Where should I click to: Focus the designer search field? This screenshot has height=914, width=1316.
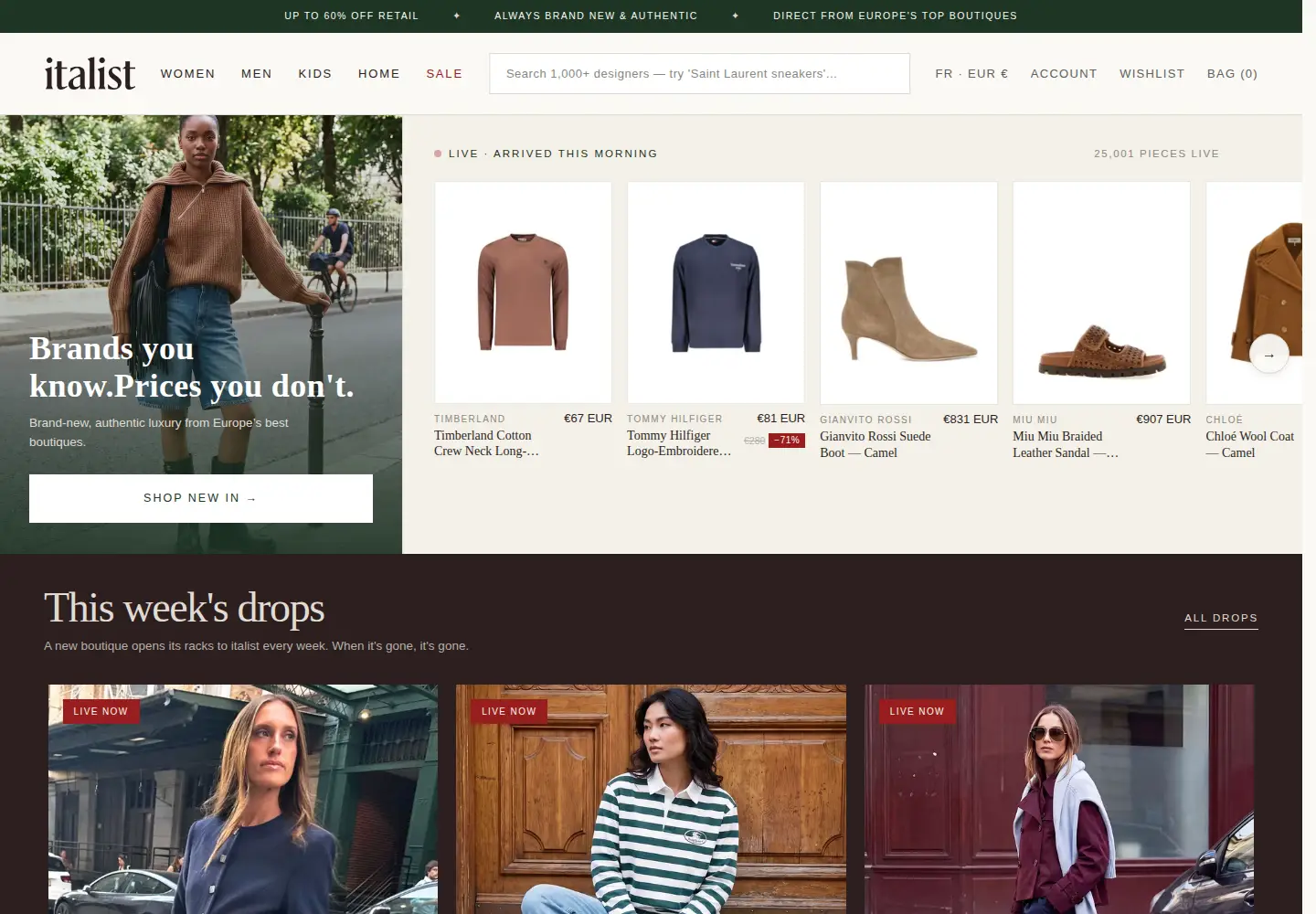coord(699,74)
